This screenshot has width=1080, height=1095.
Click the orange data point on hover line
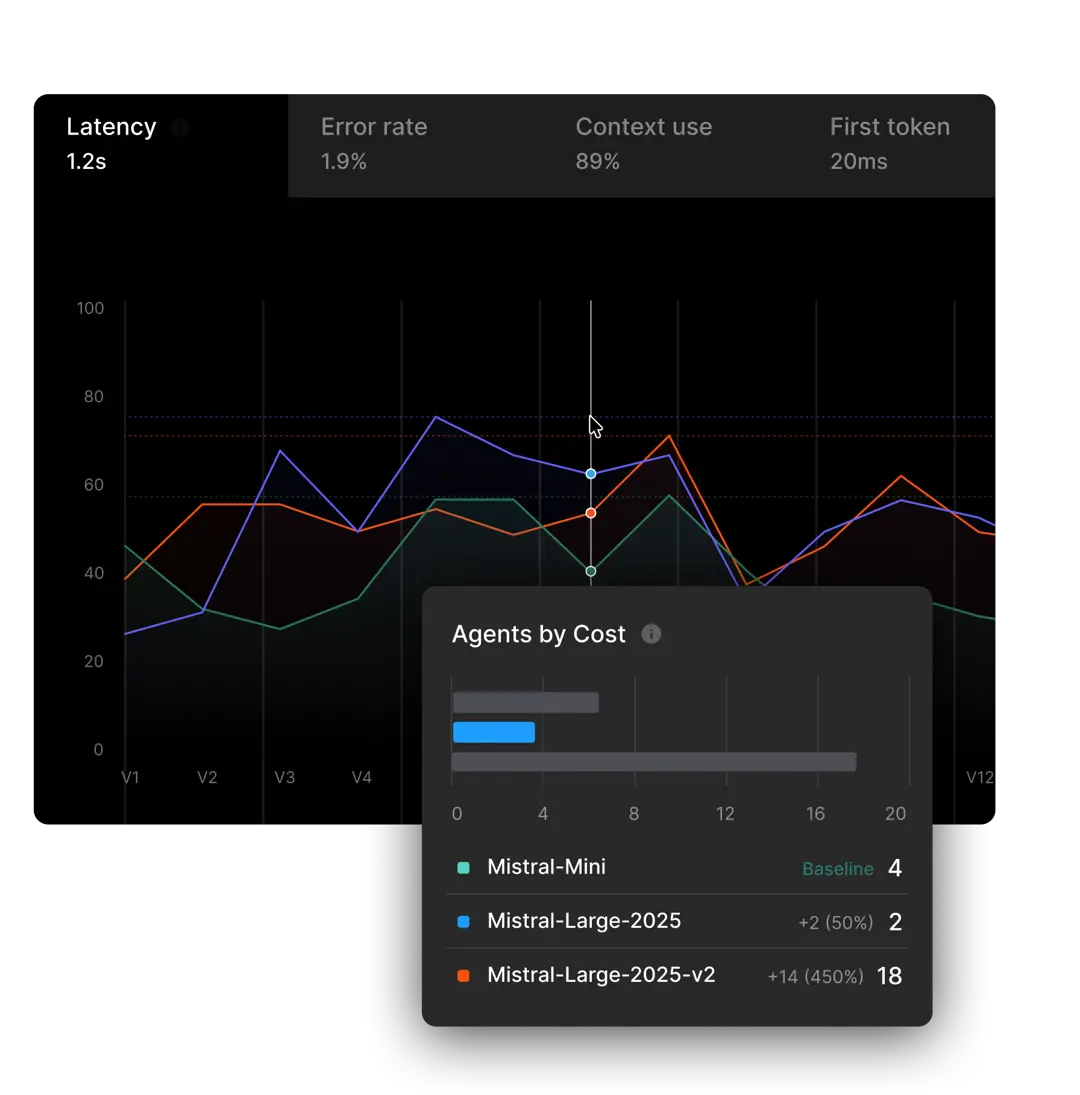coord(591,513)
